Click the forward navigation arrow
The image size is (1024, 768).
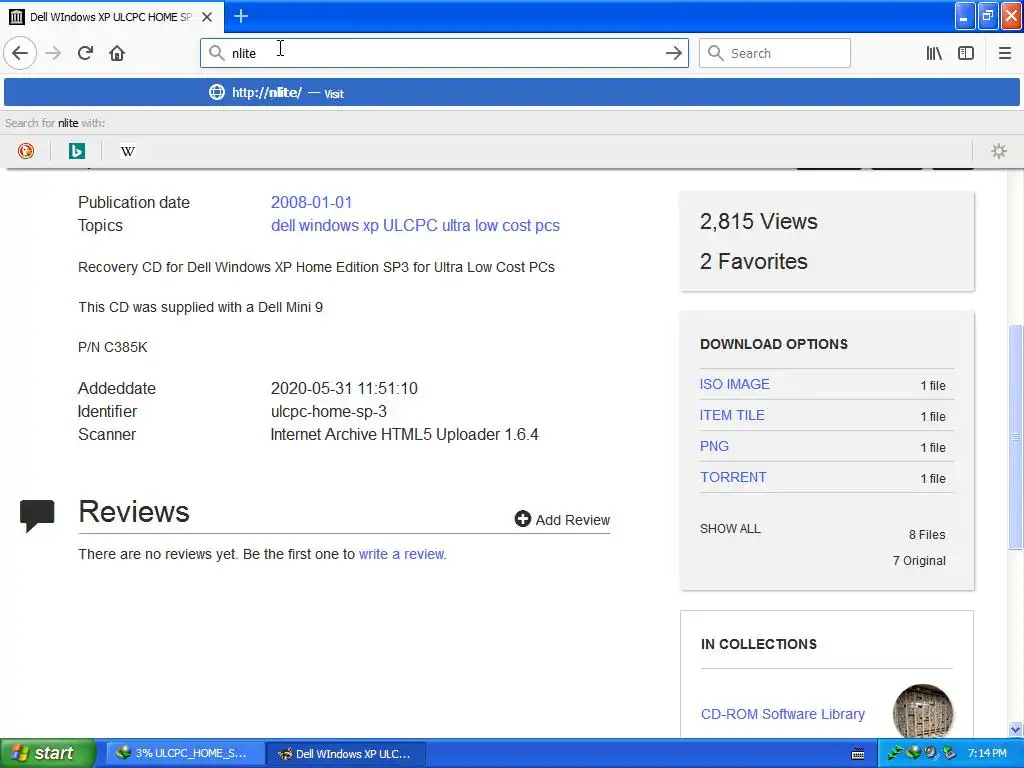53,53
